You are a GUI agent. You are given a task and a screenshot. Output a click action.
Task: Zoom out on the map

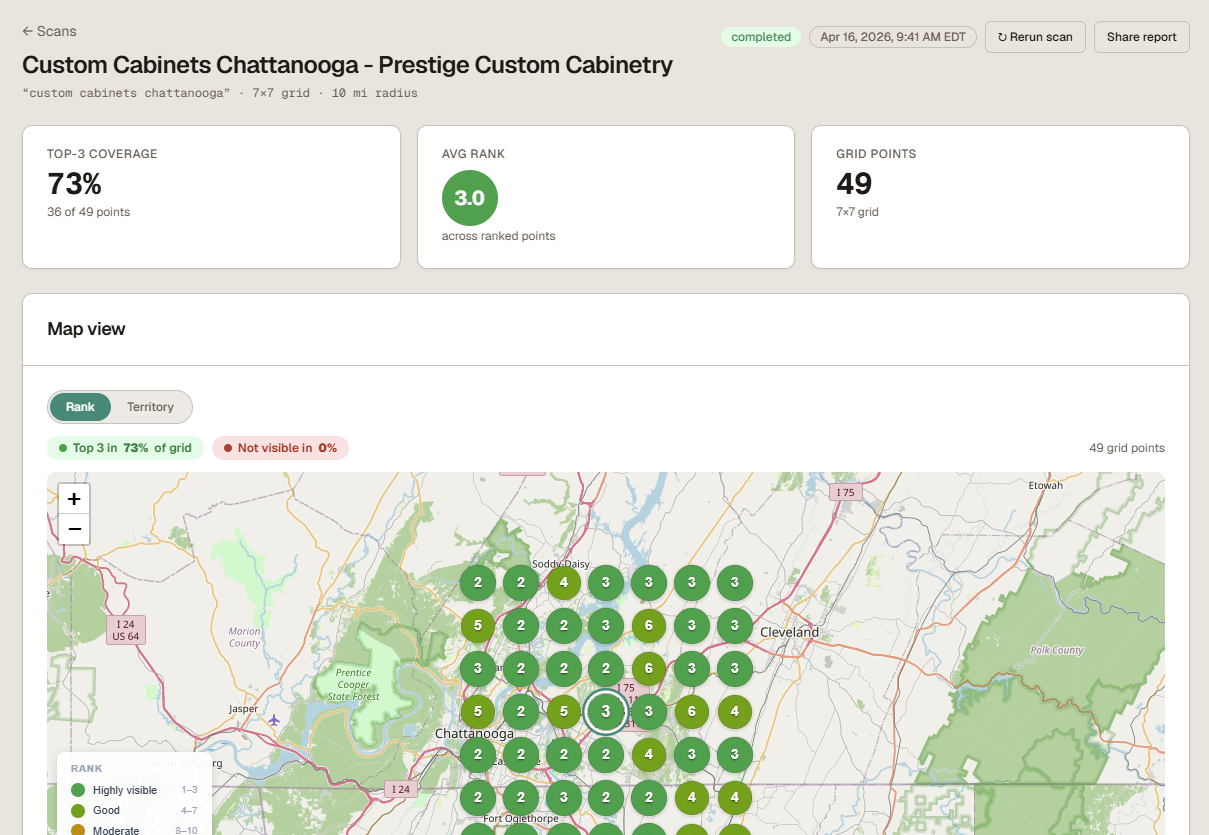click(x=74, y=529)
